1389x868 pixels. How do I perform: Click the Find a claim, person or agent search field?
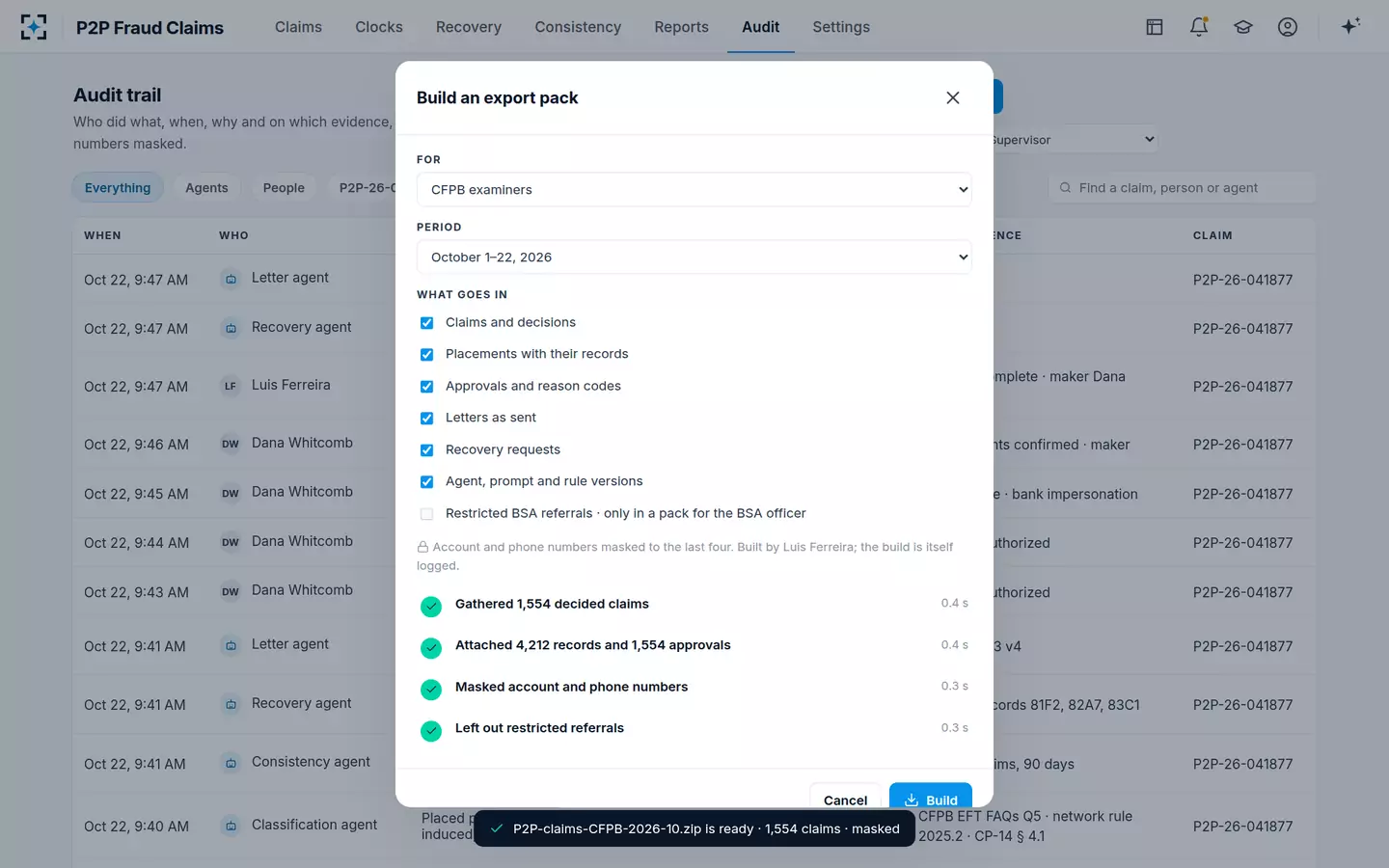click(1182, 188)
